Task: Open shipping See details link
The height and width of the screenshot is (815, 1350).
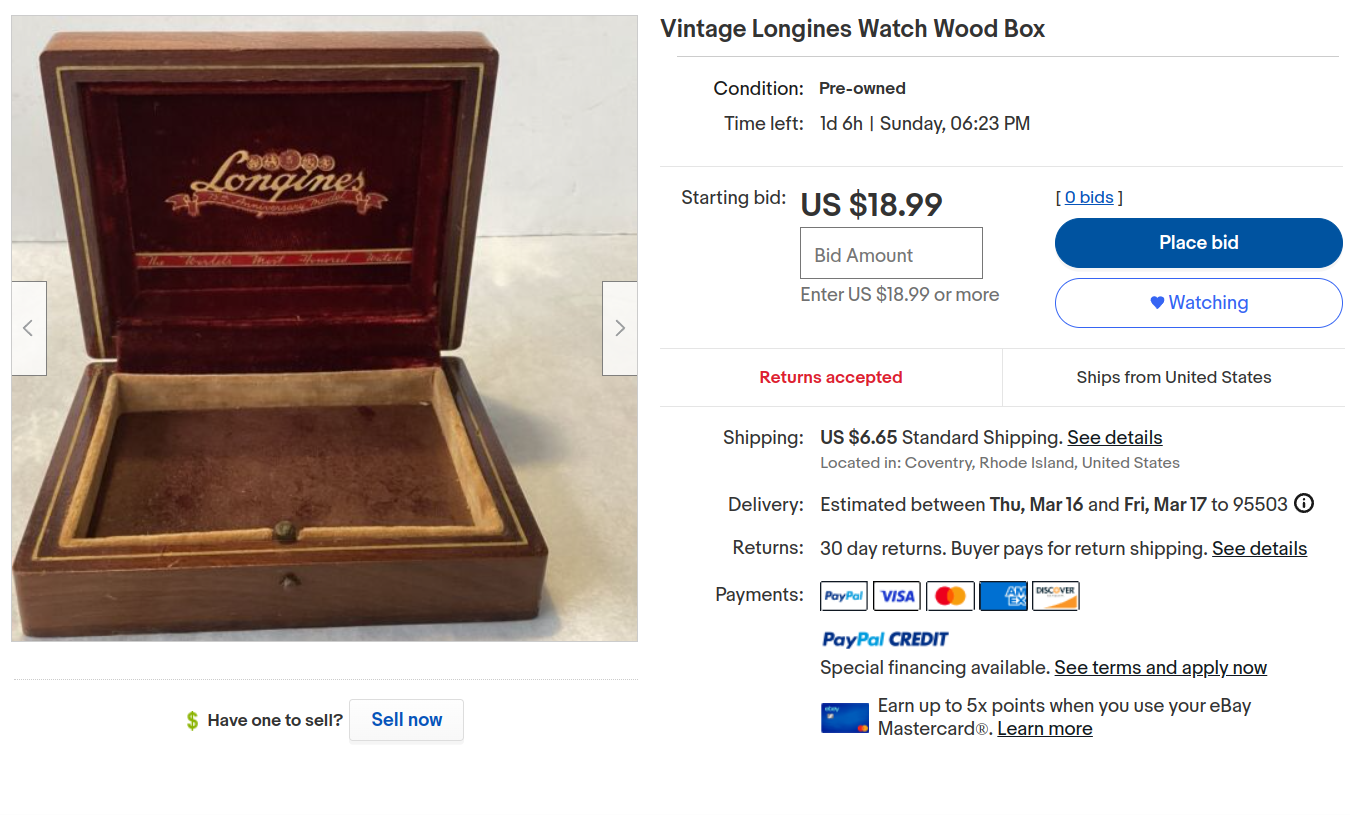Action: 1114,438
